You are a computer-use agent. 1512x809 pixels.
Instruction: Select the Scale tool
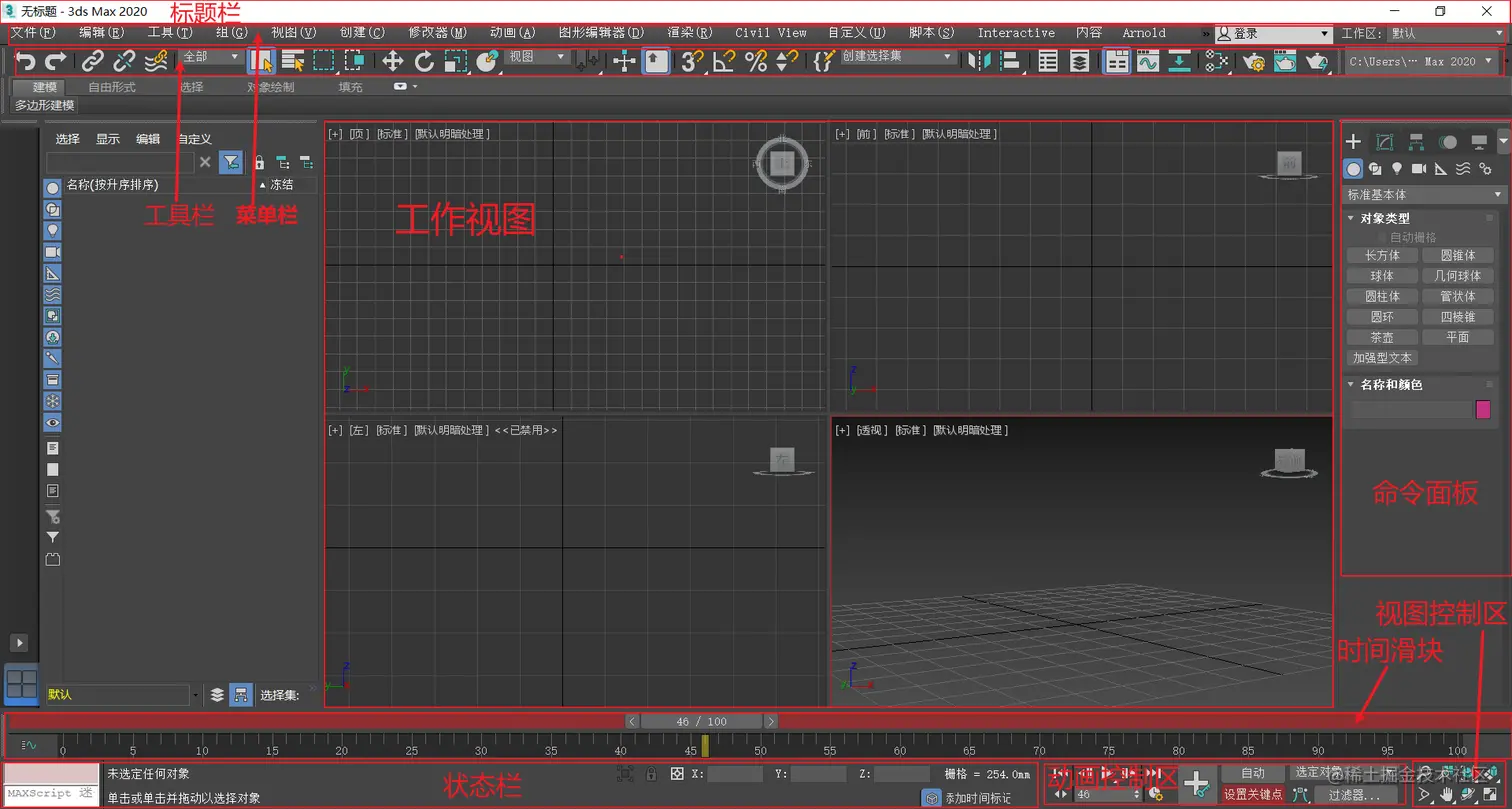(x=456, y=62)
